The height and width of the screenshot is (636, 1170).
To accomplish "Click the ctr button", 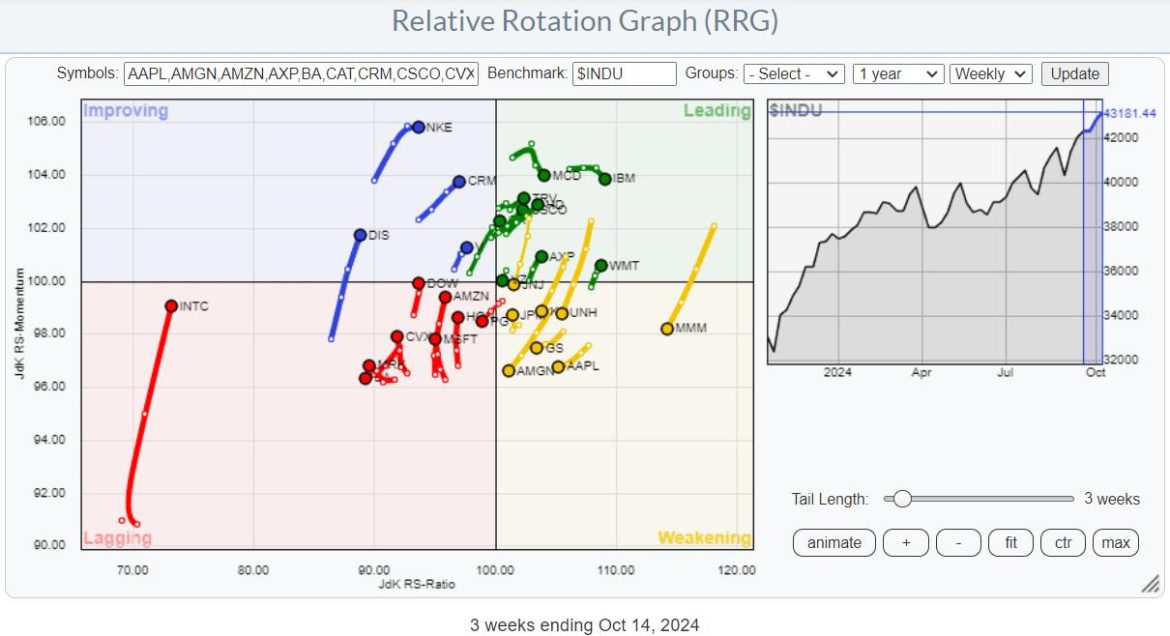I will (x=1062, y=542).
